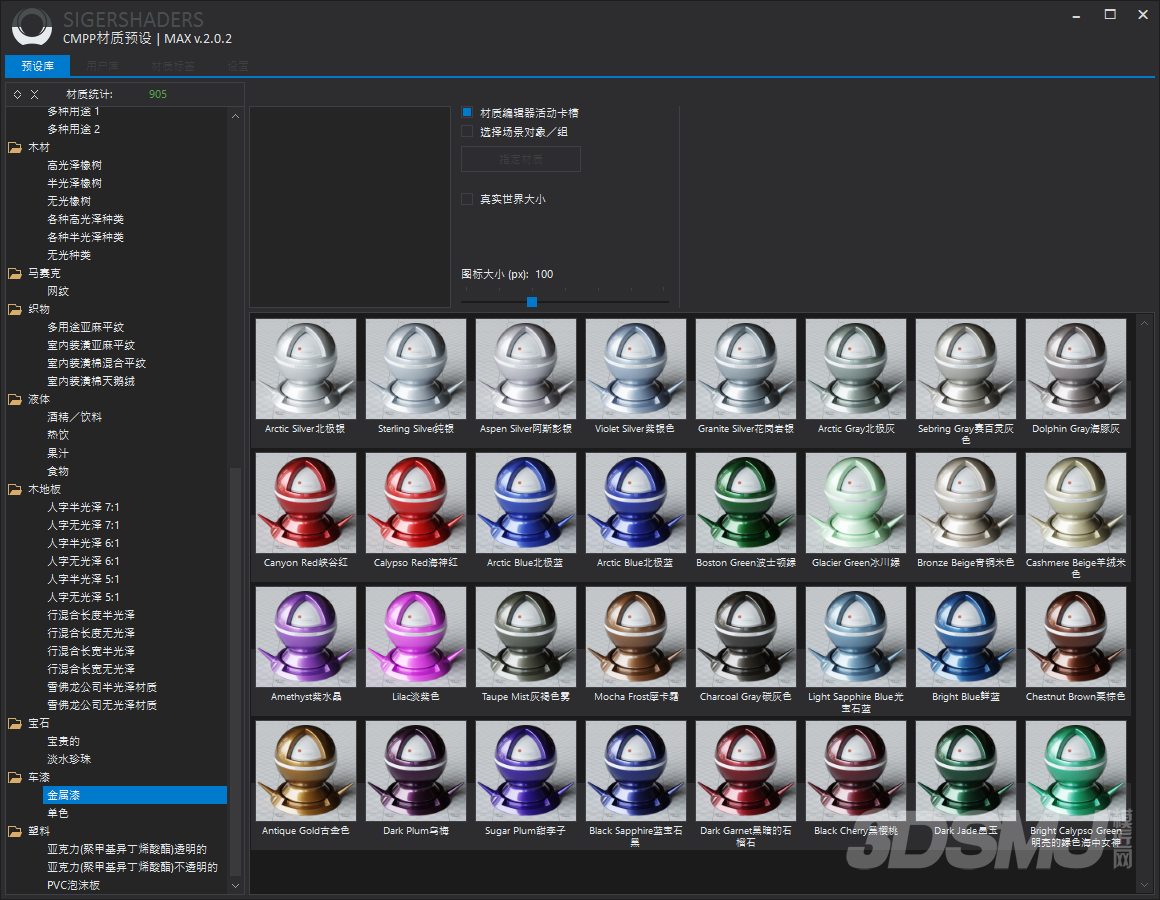This screenshot has width=1160, height=900.
Task: Click the X collapse-all icon above the tree
Action: 34,94
